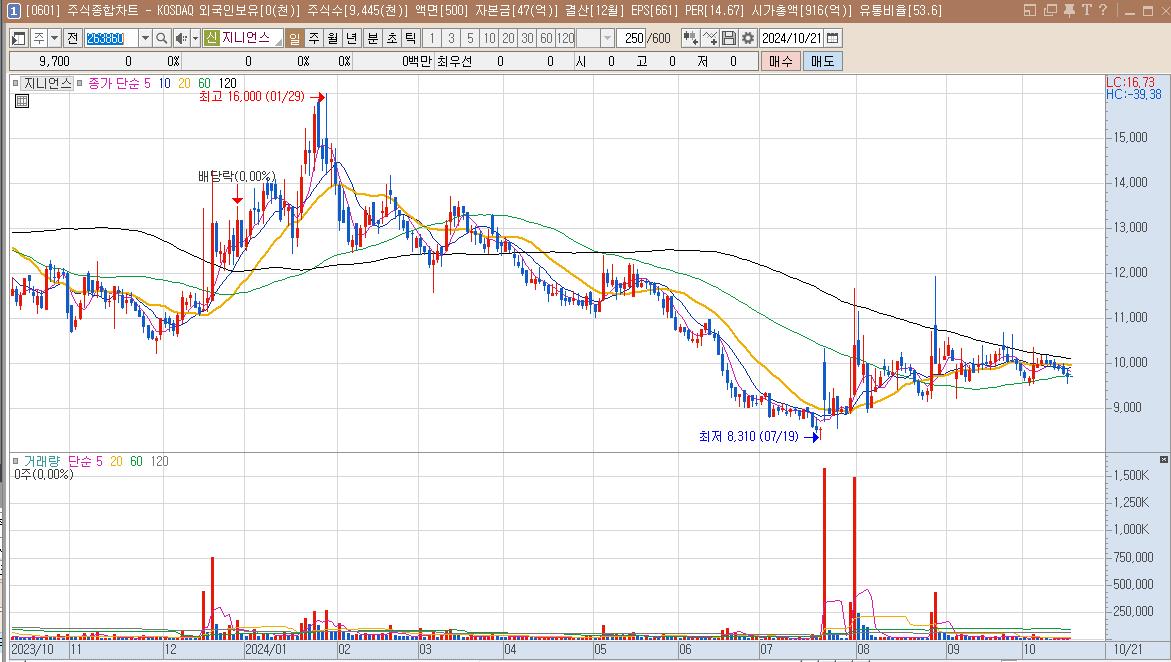Click the 최고 16,000 (01/29) marker
Viewport: 1171px width, 662px height.
pyautogui.click(x=252, y=96)
